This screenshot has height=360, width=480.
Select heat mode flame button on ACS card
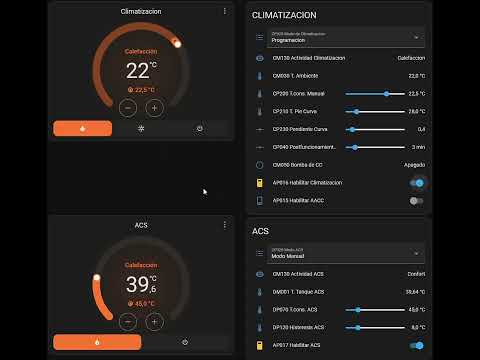[x=97, y=342]
